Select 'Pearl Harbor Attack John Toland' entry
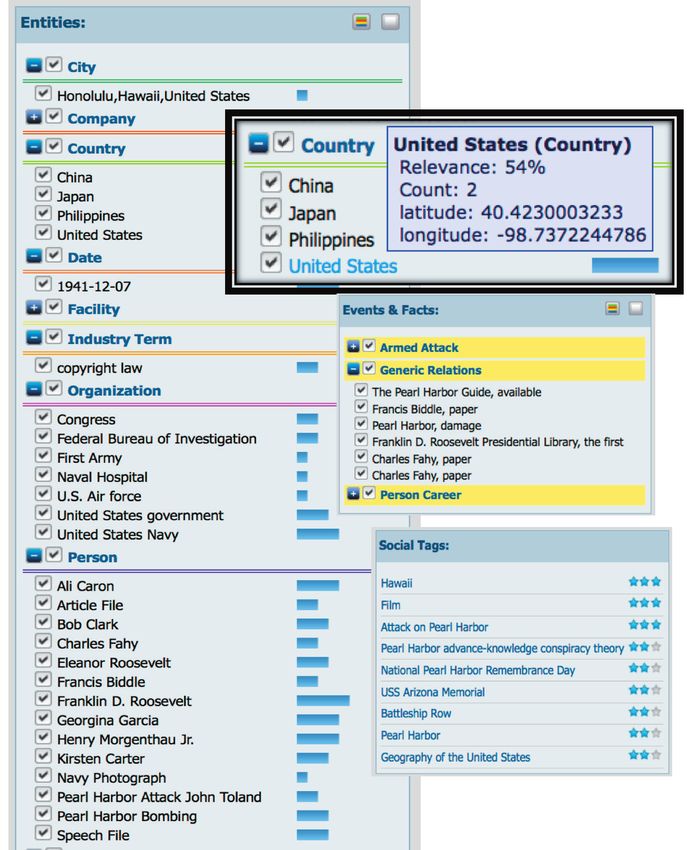This screenshot has height=850, width=690. (159, 797)
